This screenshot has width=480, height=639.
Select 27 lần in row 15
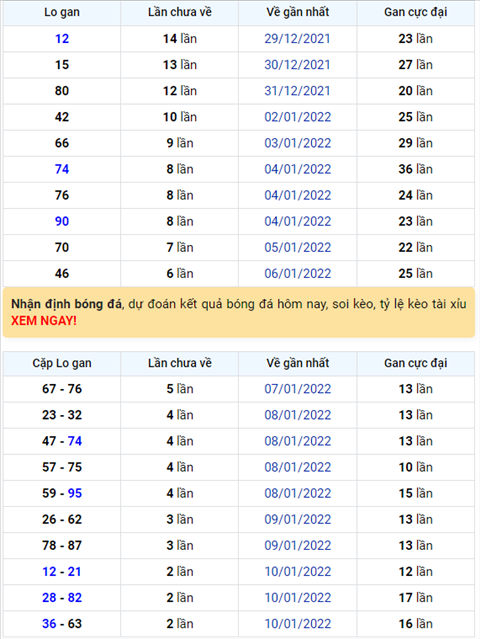tap(416, 65)
